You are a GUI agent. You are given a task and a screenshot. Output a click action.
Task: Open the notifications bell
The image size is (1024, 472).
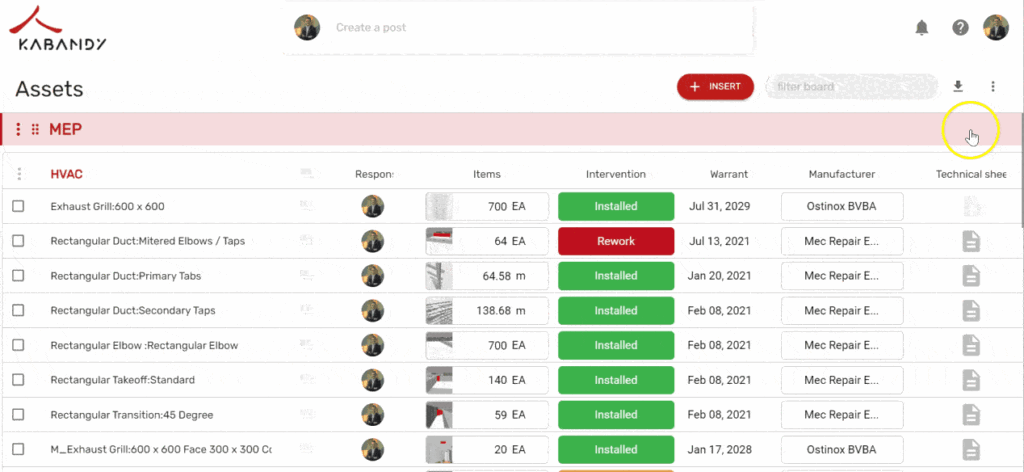click(x=922, y=28)
